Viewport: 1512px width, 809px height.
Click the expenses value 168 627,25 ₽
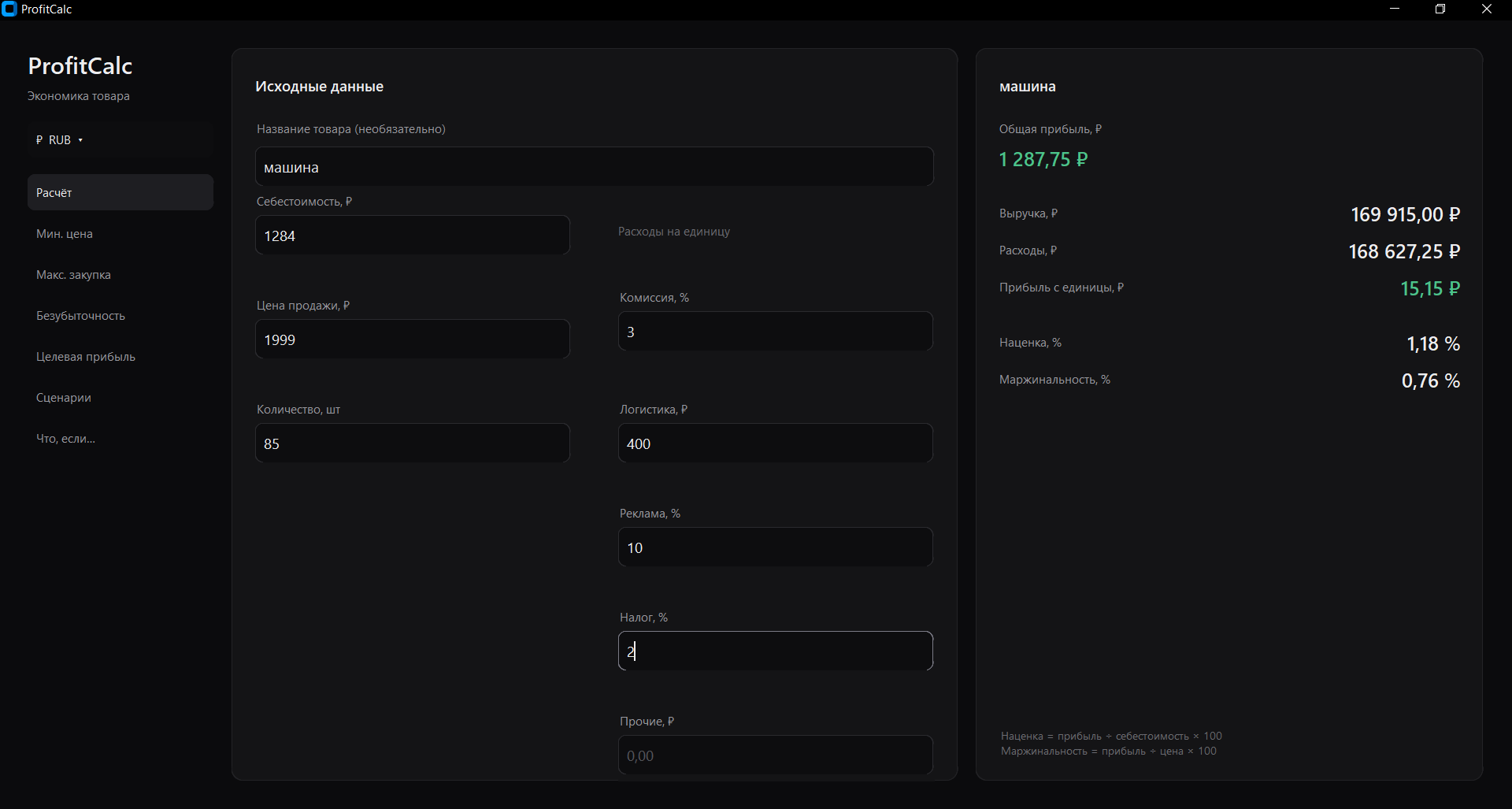[1404, 251]
